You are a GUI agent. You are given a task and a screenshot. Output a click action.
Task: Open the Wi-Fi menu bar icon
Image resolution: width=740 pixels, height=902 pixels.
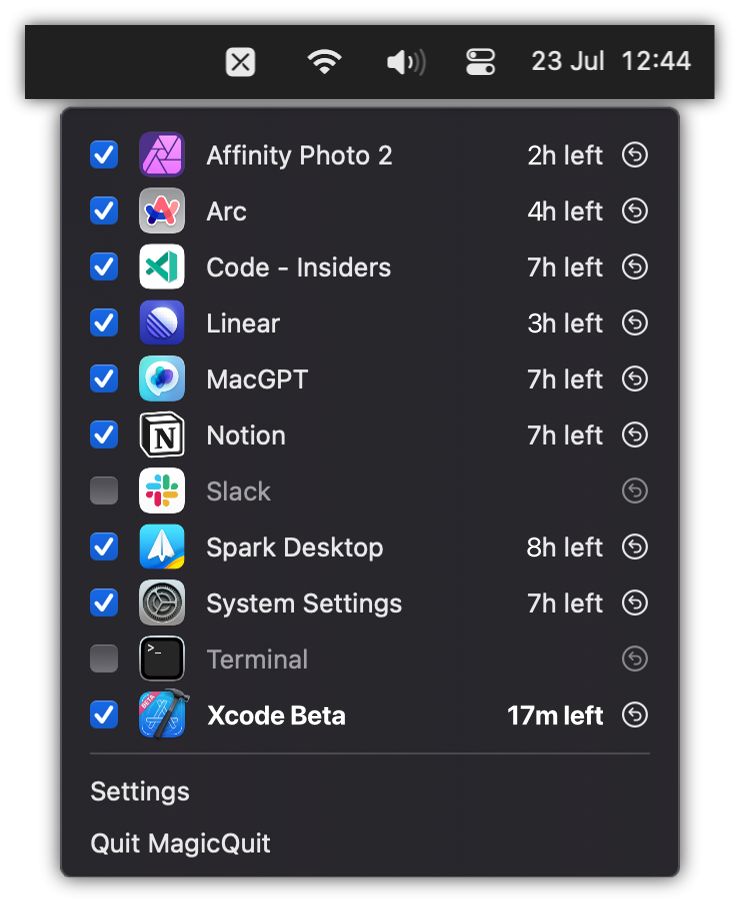pos(325,62)
